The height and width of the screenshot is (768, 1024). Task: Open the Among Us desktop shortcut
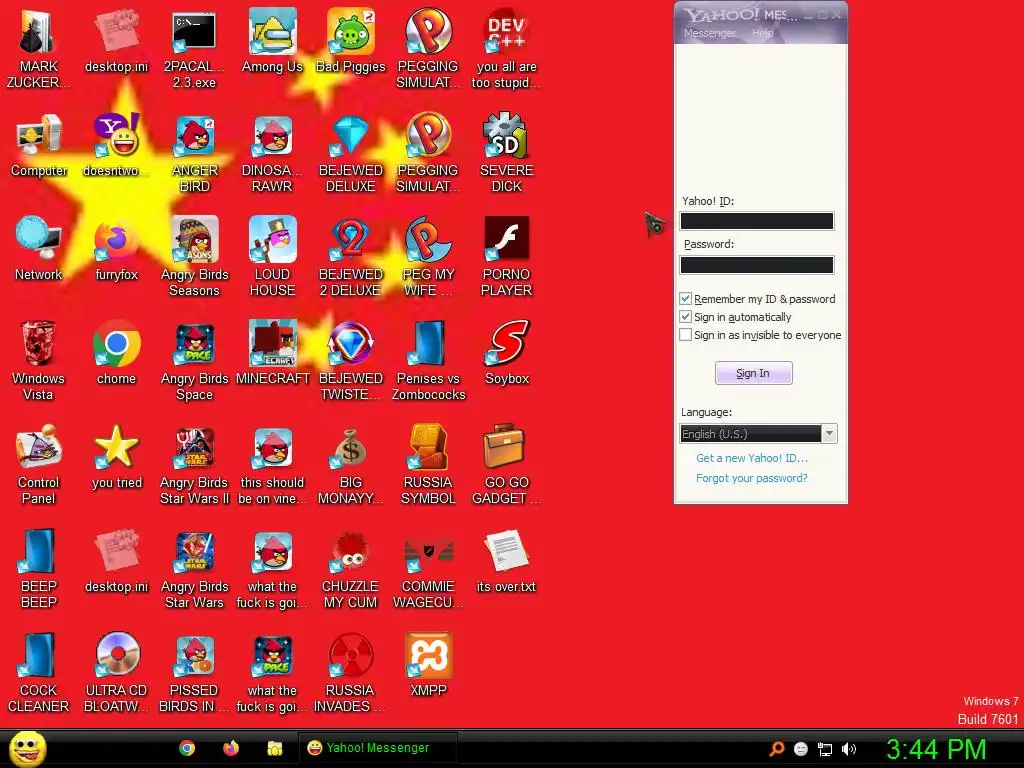[x=272, y=41]
